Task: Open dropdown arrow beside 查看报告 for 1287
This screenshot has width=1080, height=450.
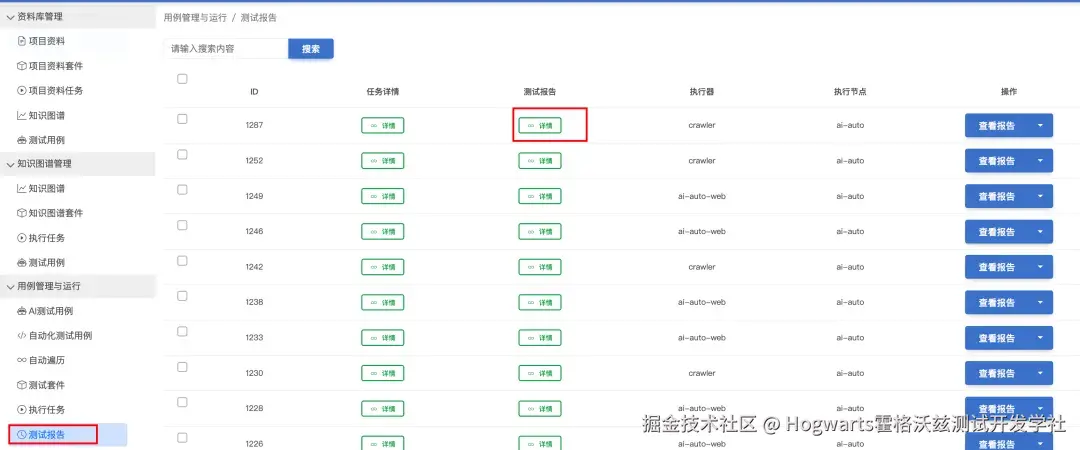Action: (x=1041, y=125)
